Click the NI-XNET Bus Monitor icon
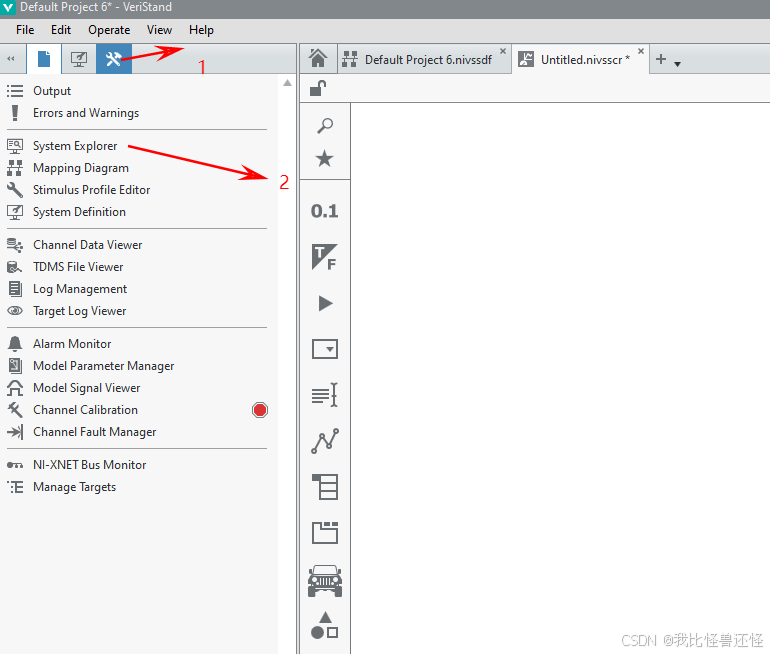The height and width of the screenshot is (654, 770). click(x=15, y=465)
